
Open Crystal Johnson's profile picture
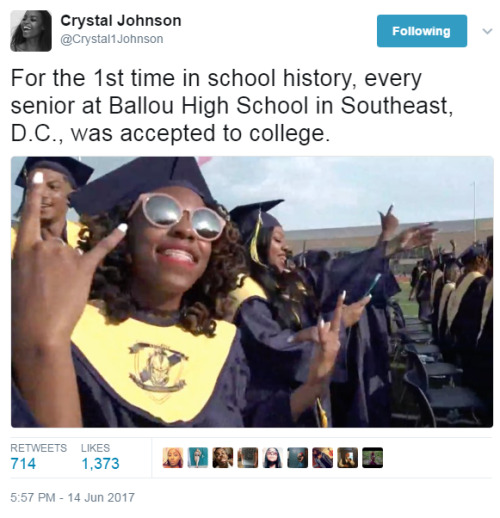coord(31,31)
